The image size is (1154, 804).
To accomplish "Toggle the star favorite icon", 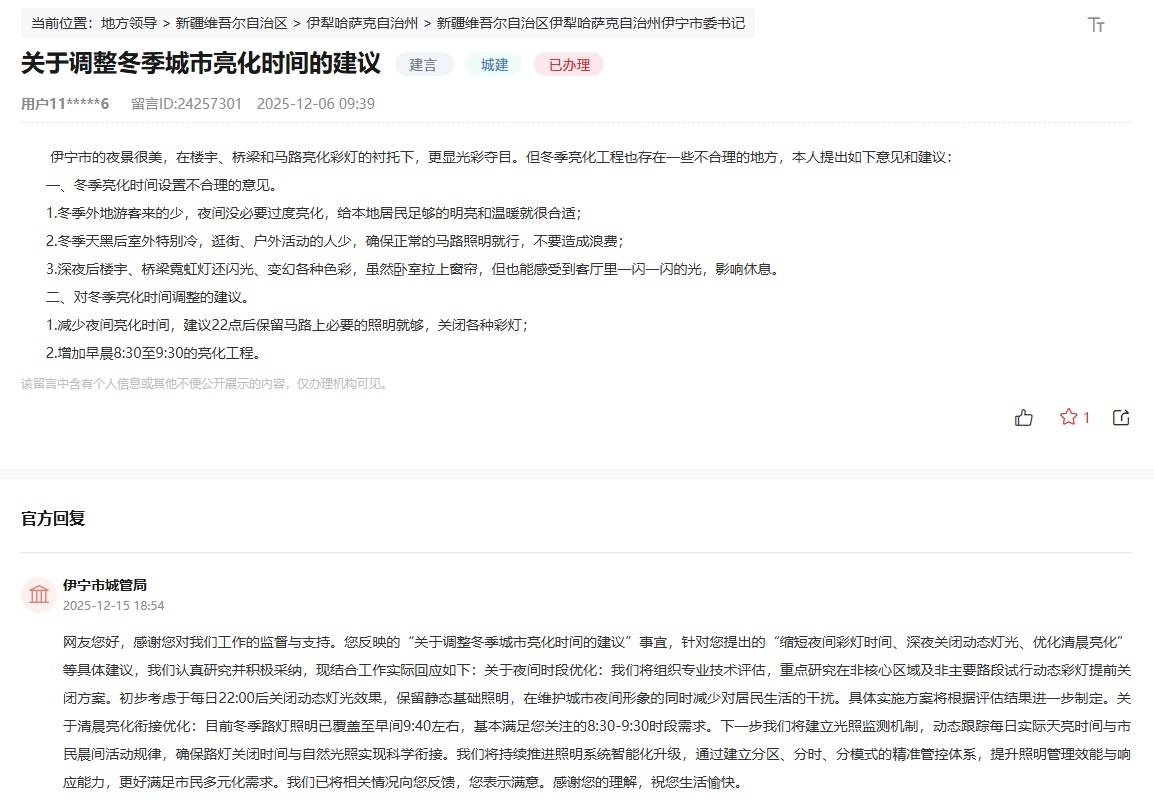I will coord(1068,417).
